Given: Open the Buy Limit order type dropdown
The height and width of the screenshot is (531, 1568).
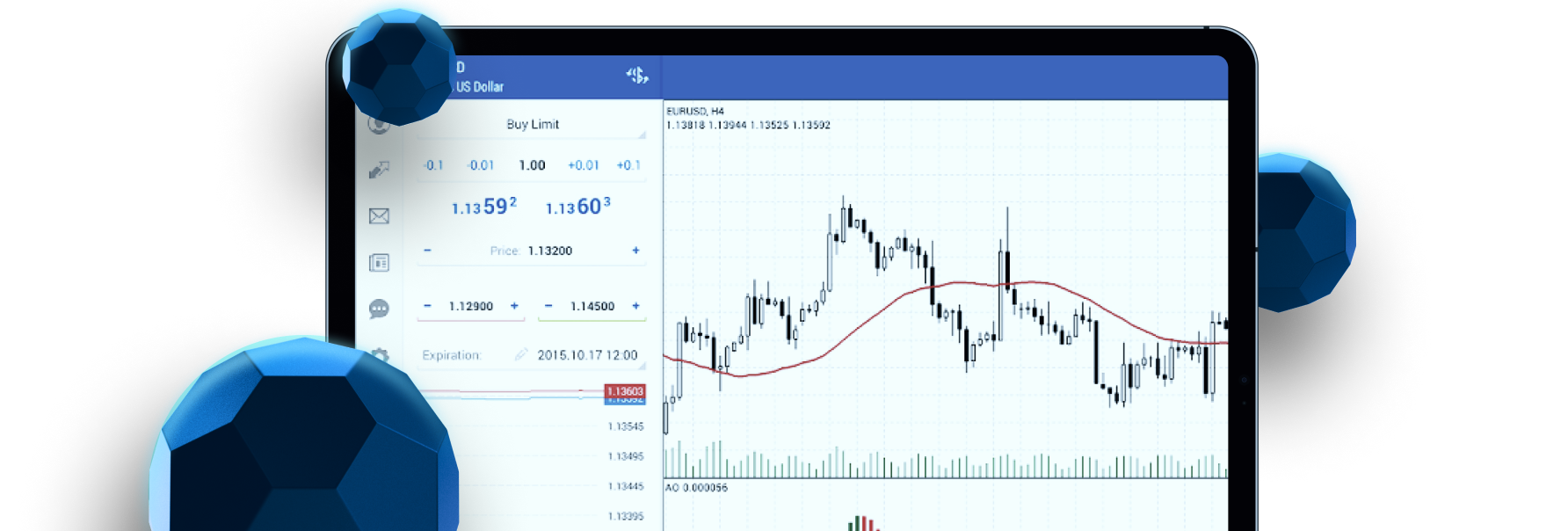Looking at the screenshot, I should pos(533,125).
